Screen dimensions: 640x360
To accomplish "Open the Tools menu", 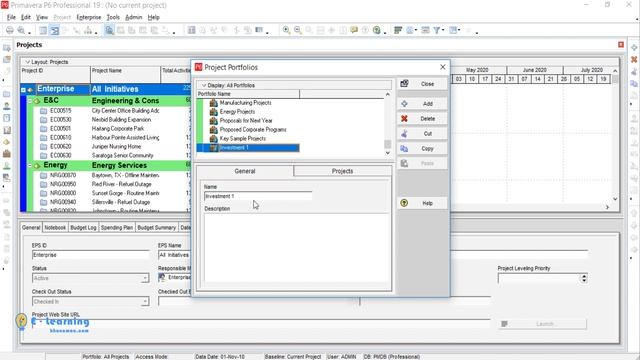I will tap(113, 17).
